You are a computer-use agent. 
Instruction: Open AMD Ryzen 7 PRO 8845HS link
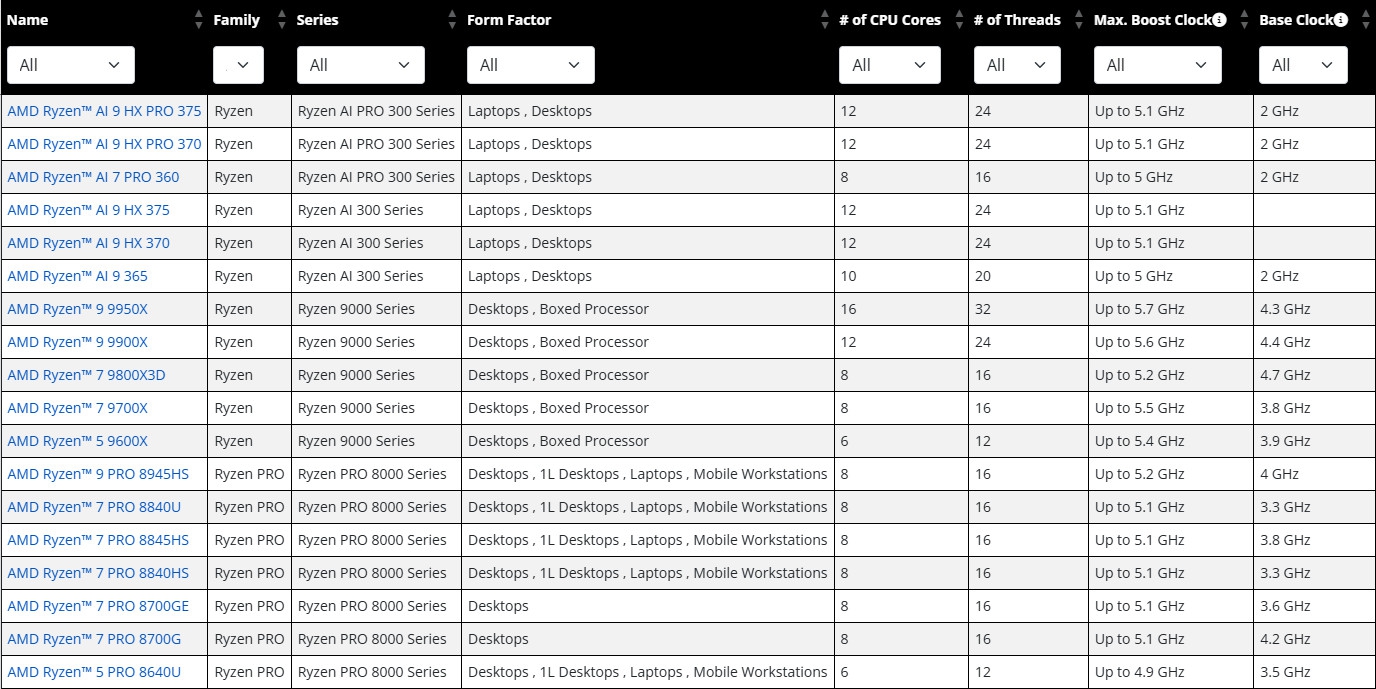(x=98, y=540)
